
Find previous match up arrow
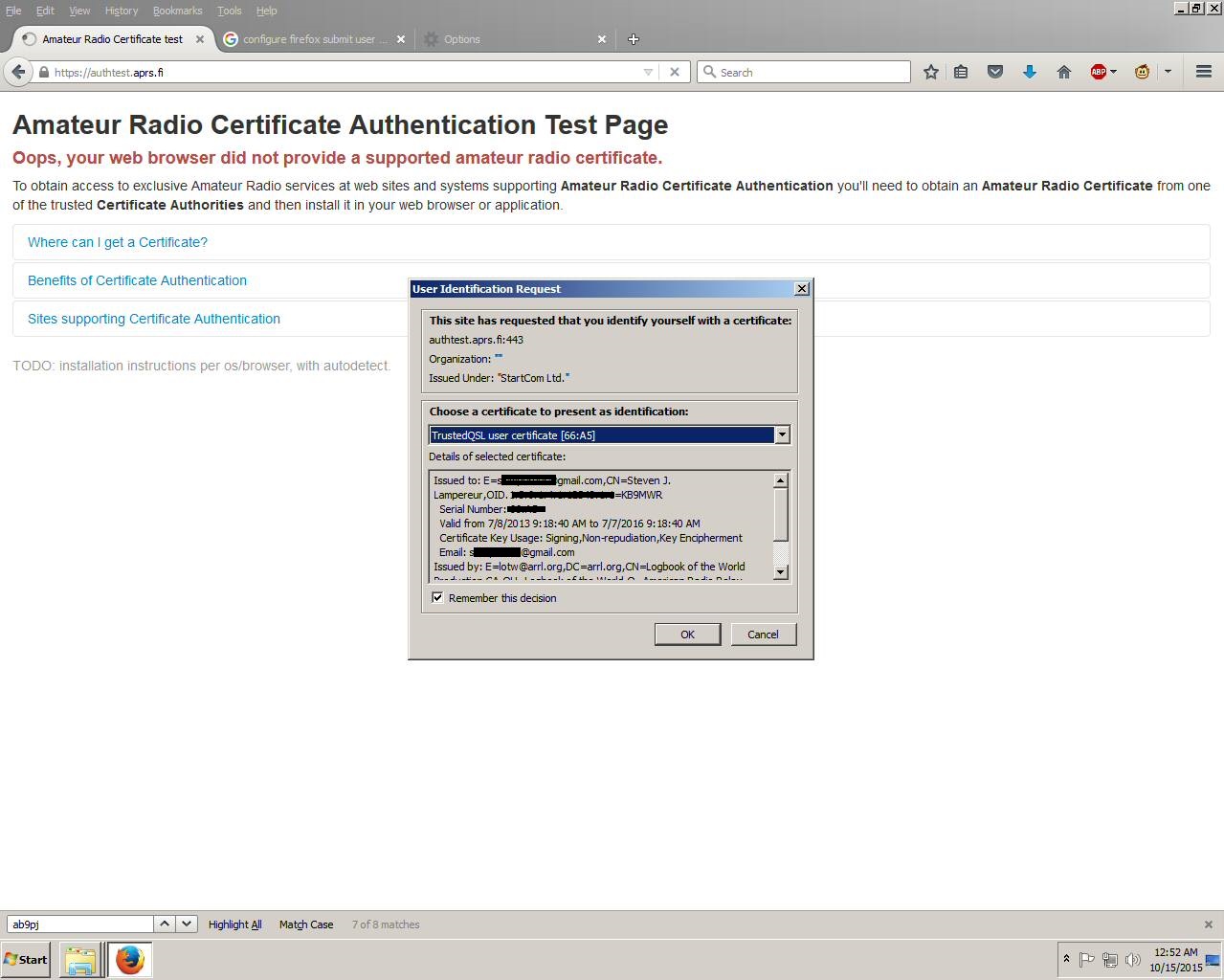[x=165, y=924]
